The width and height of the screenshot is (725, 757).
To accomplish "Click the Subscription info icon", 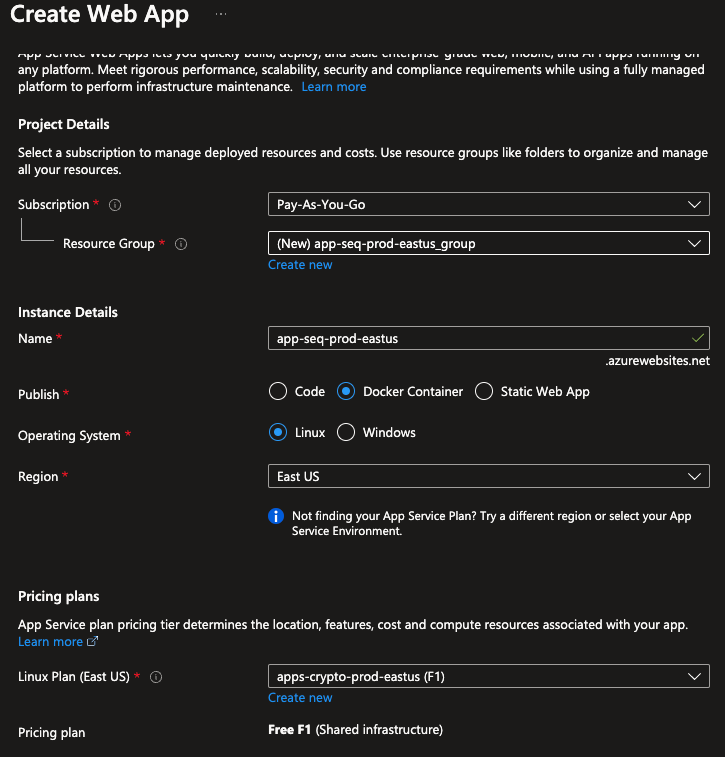I will 115,205.
